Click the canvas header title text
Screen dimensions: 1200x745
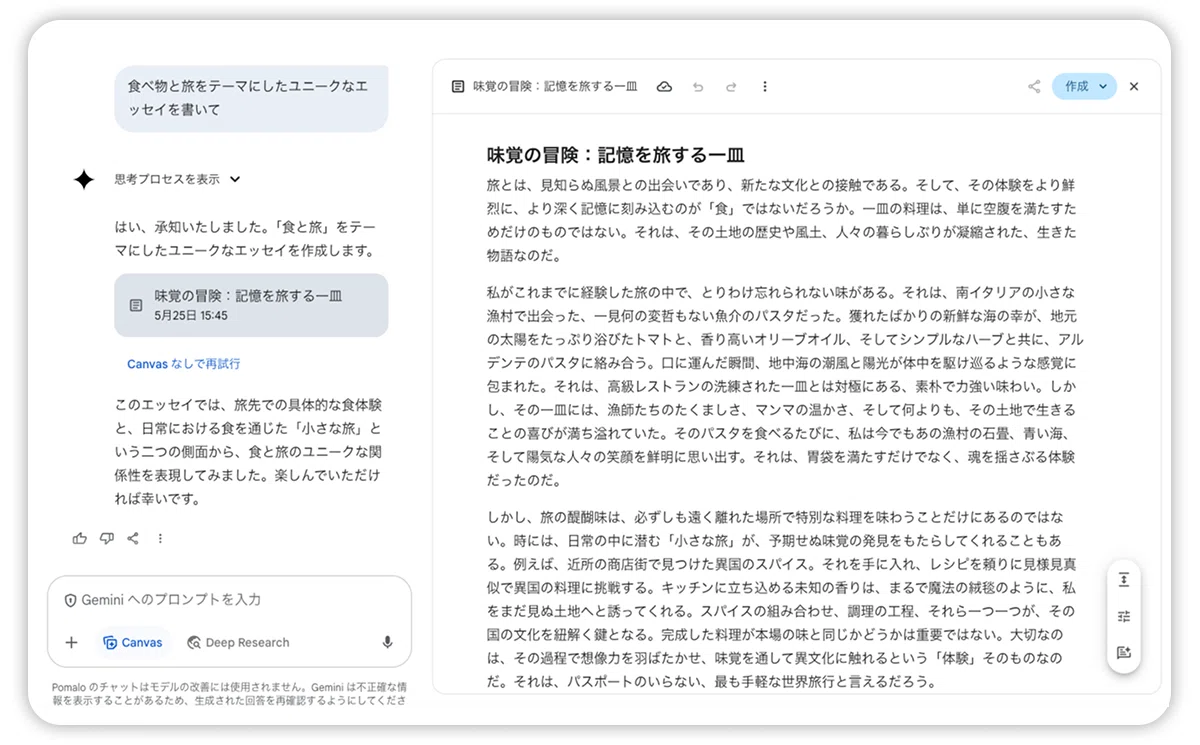click(x=555, y=87)
